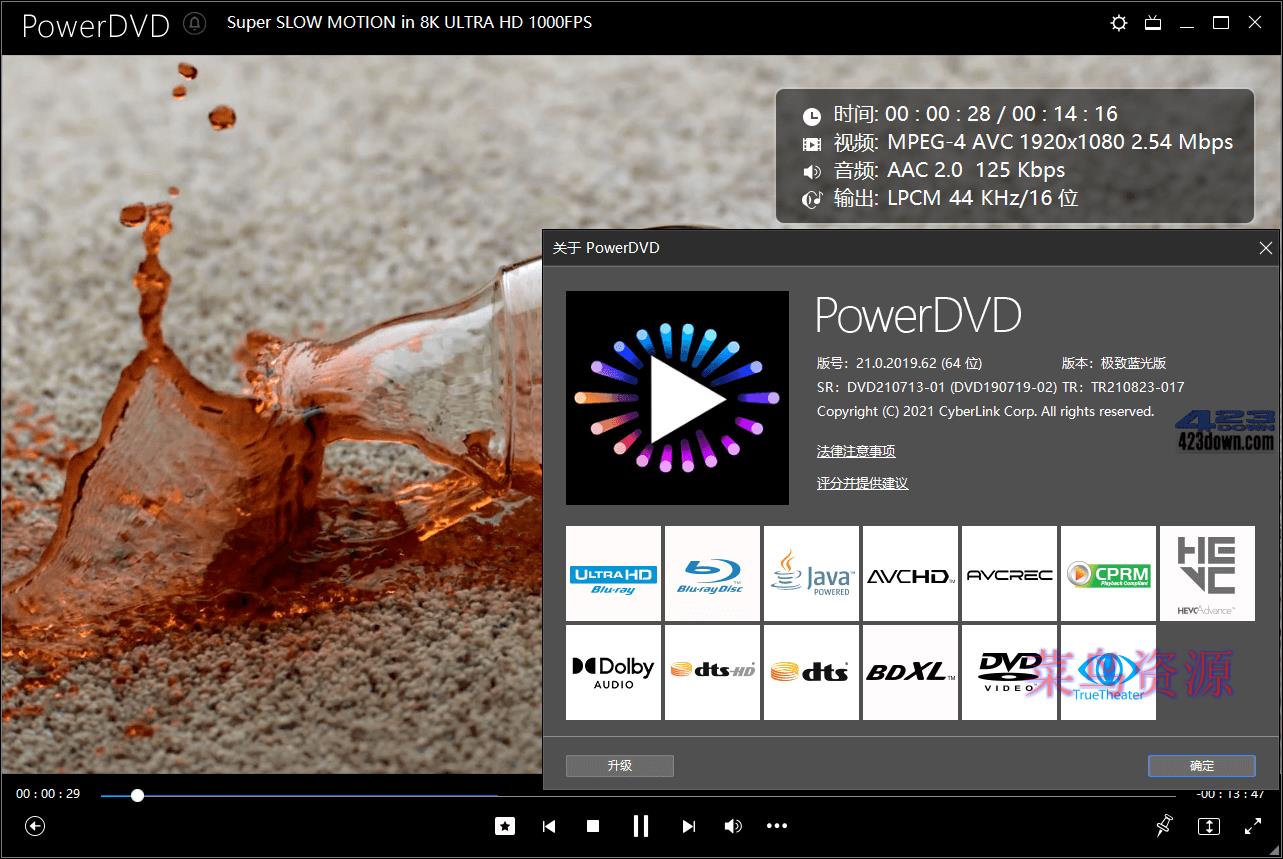
Task: Confirm the About dialog with 确定
Action: pyautogui.click(x=1201, y=765)
